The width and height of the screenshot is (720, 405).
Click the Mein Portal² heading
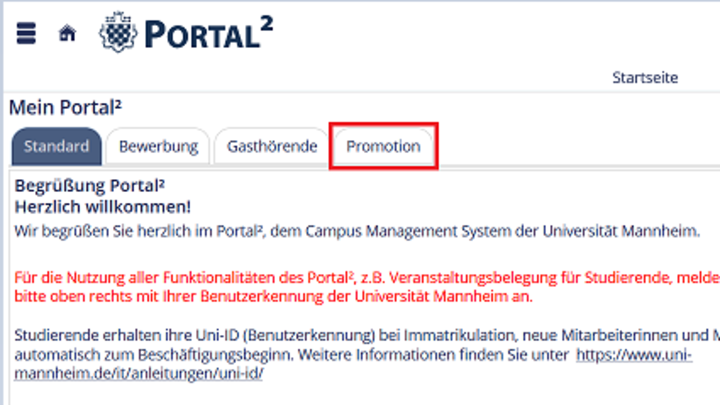65,107
